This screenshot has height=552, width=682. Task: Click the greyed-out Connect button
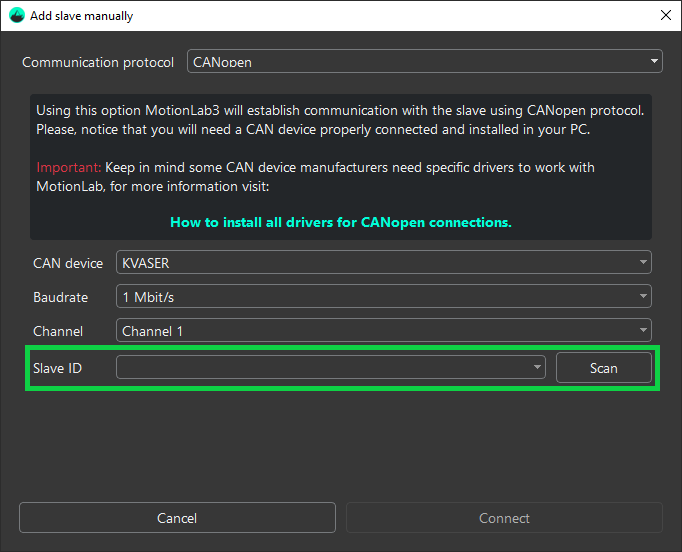pyautogui.click(x=504, y=518)
